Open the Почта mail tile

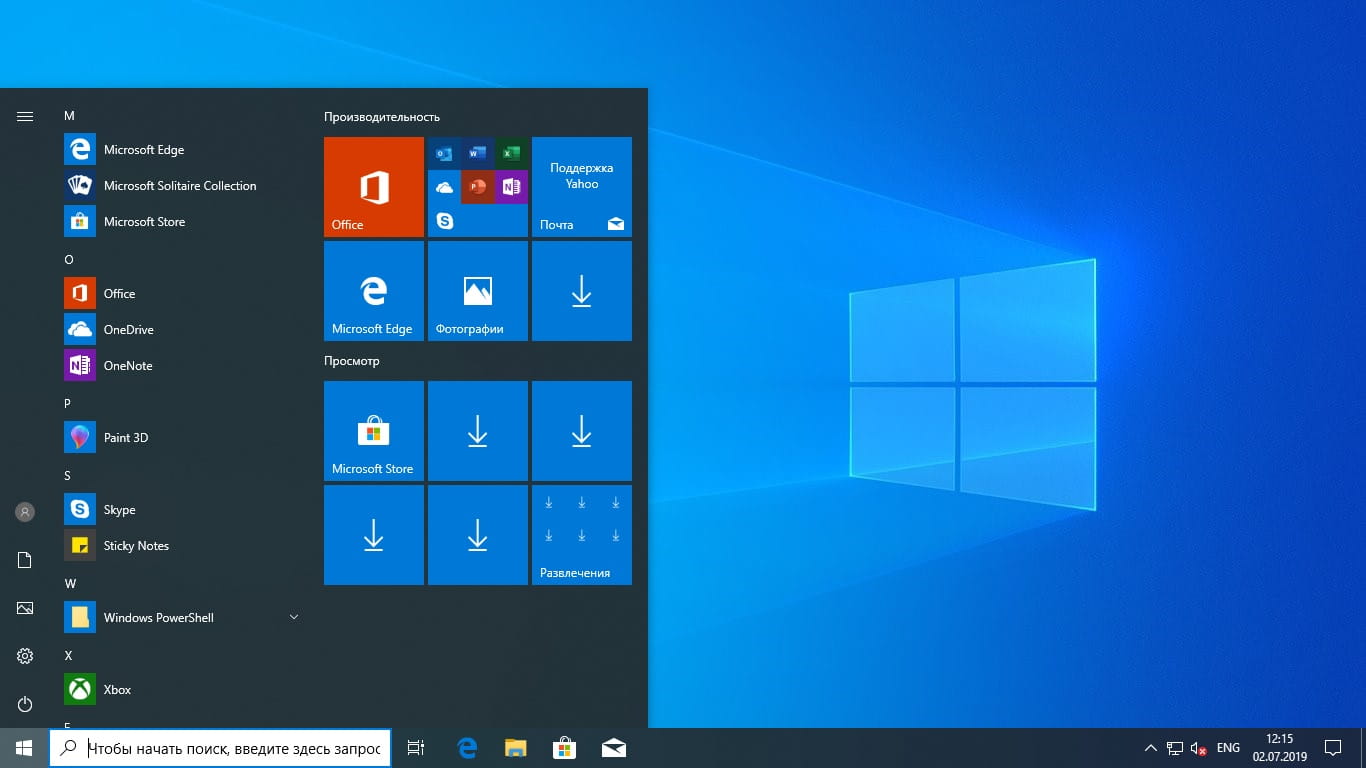(582, 187)
